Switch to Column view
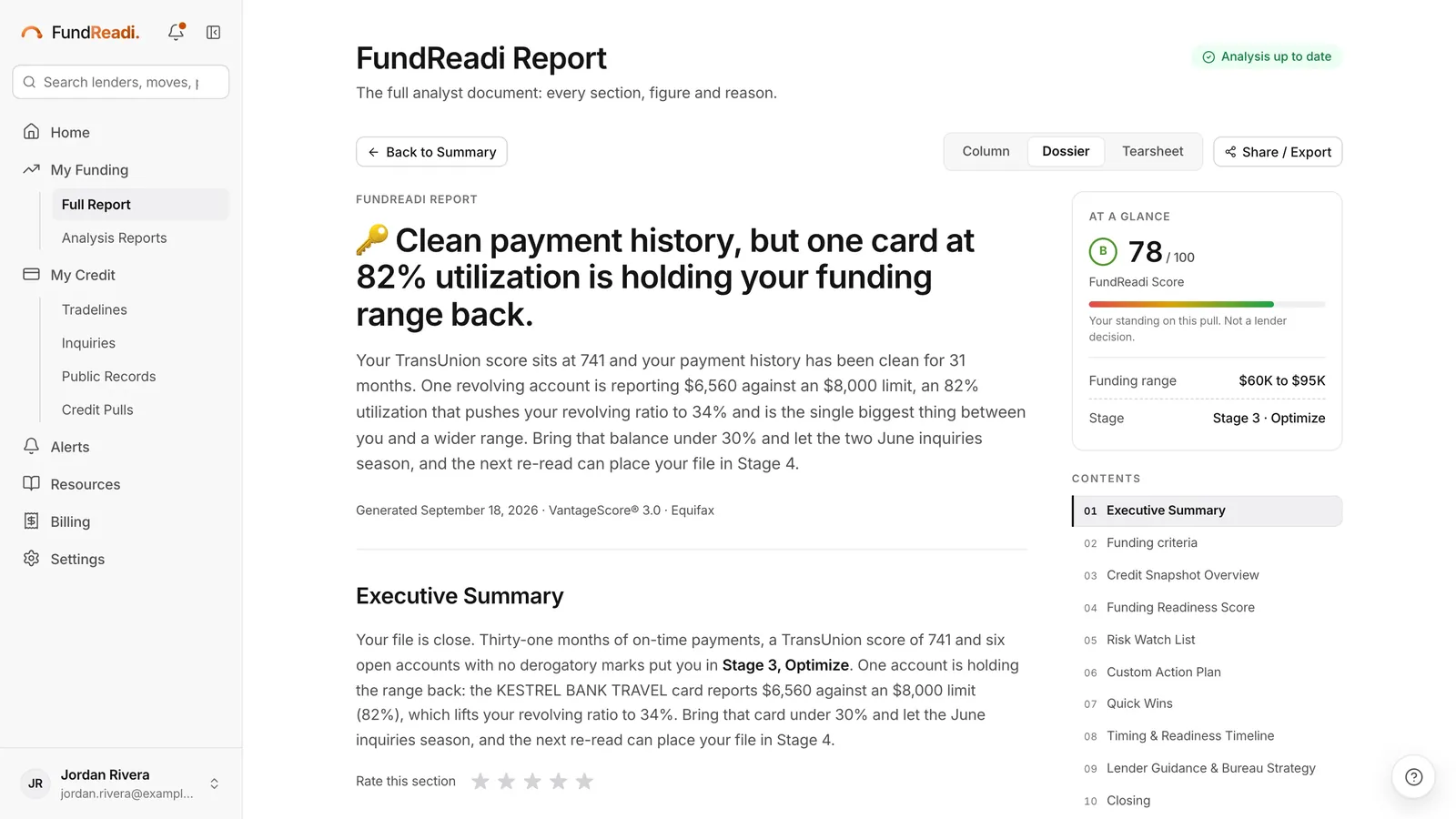 pyautogui.click(x=986, y=151)
